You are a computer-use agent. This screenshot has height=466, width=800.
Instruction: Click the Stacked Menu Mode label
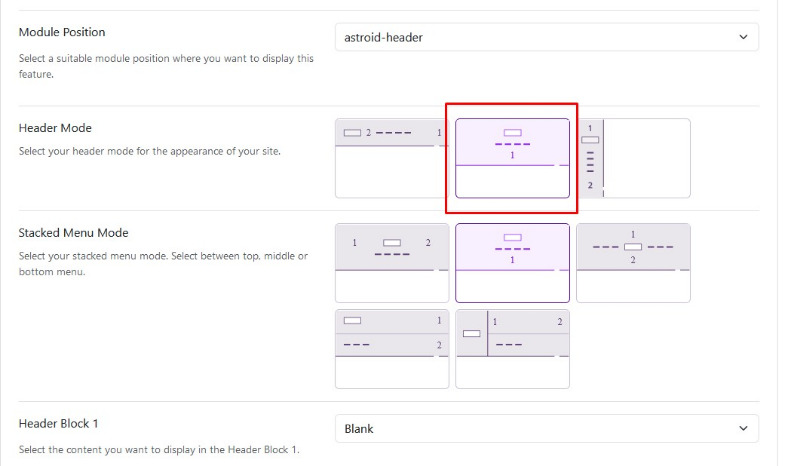tap(73, 233)
